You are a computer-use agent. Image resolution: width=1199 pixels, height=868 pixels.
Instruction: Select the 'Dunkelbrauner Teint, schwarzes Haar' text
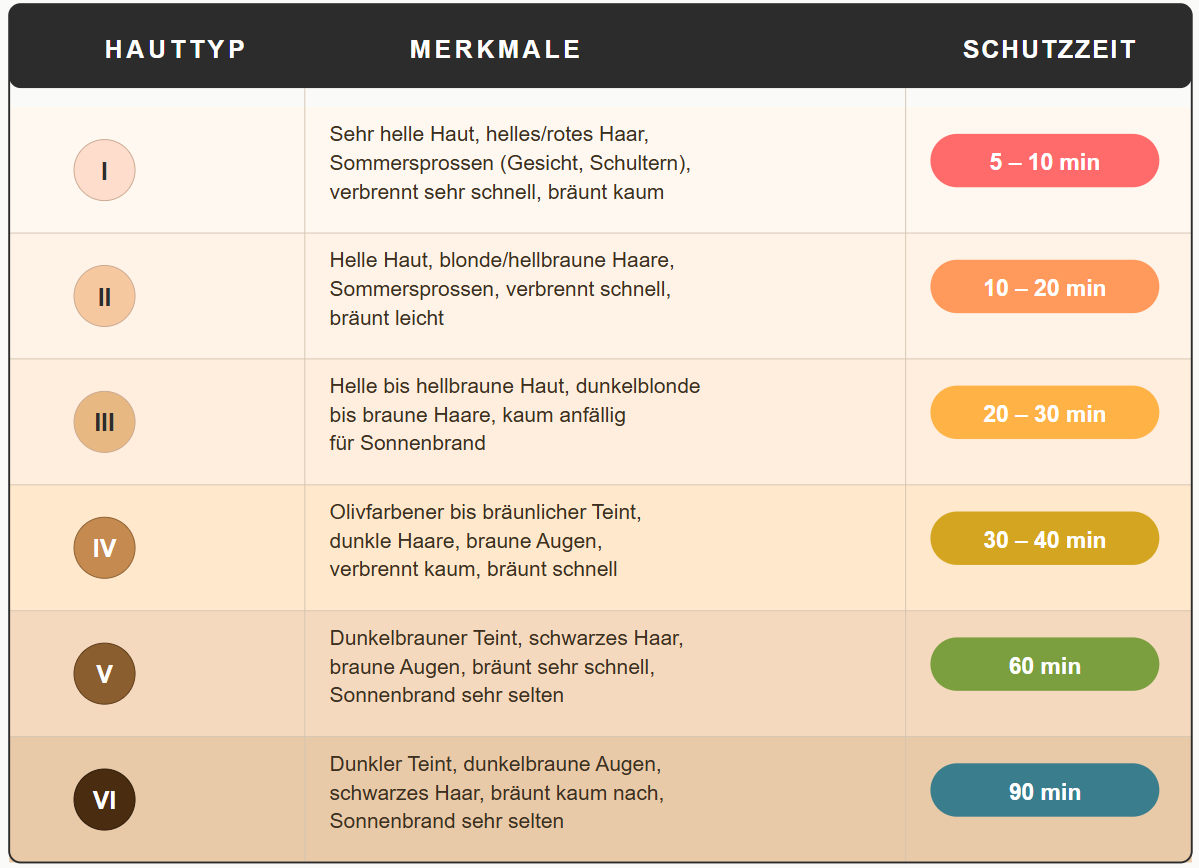pos(506,666)
